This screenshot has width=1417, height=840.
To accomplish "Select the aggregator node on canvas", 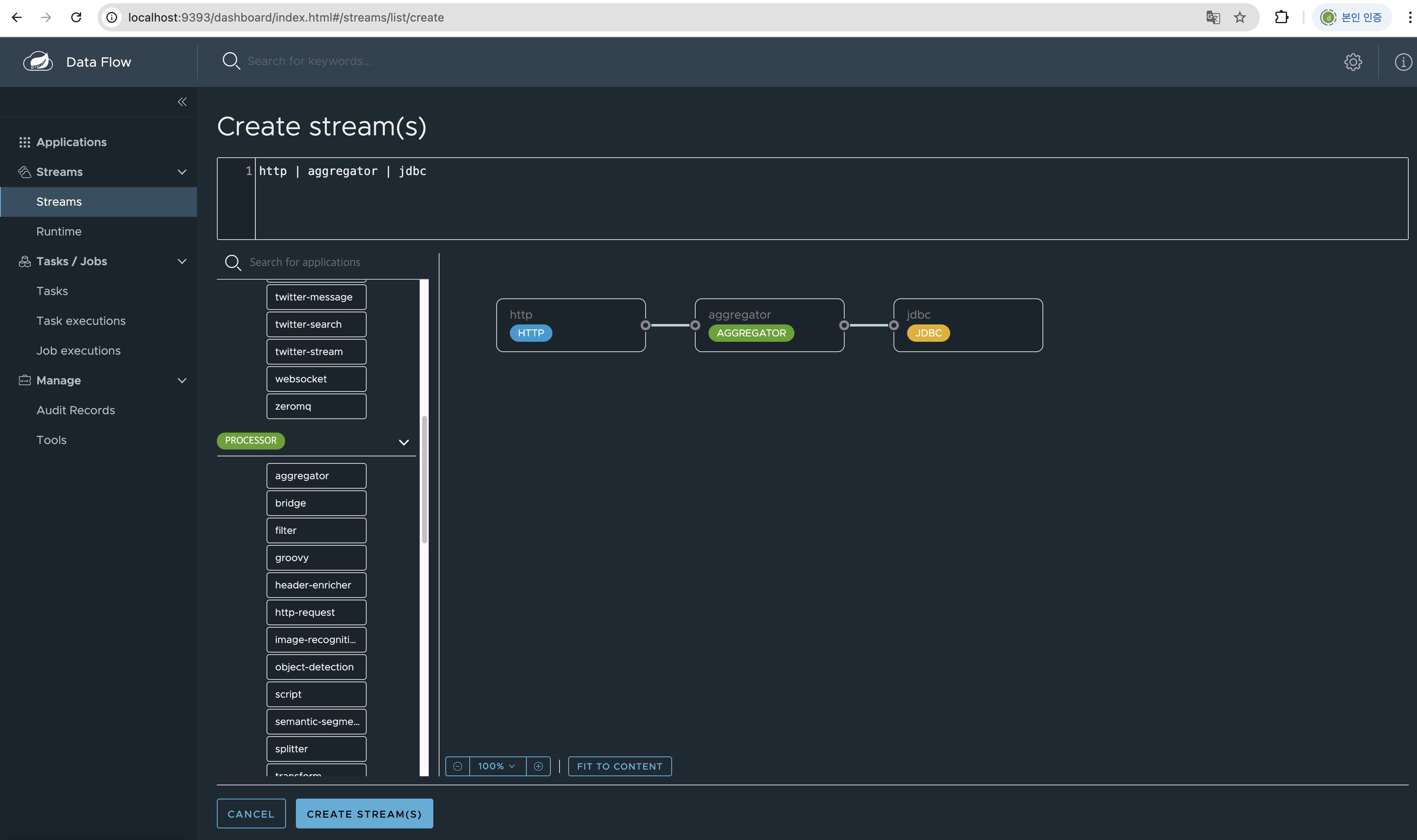I will [769, 324].
